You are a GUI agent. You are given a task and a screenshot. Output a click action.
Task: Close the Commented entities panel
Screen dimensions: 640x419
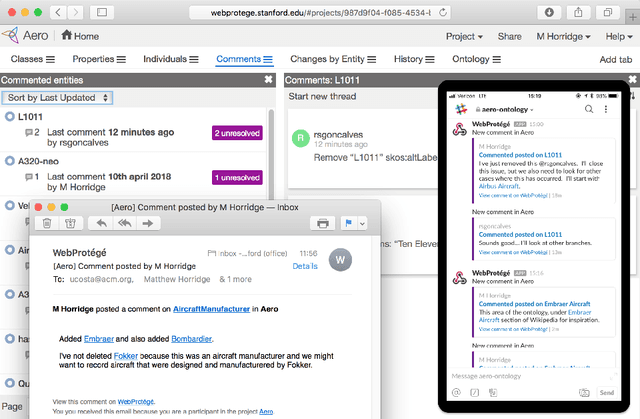click(x=268, y=79)
